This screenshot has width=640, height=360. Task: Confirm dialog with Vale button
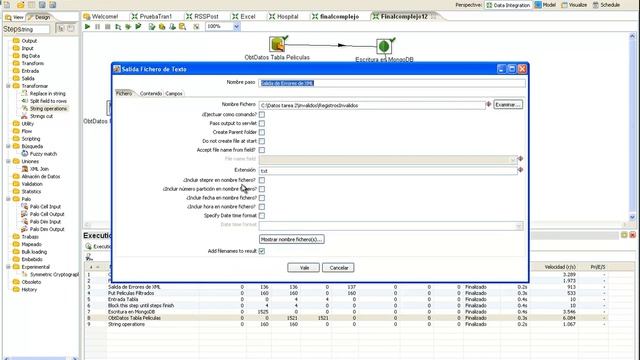(304, 268)
